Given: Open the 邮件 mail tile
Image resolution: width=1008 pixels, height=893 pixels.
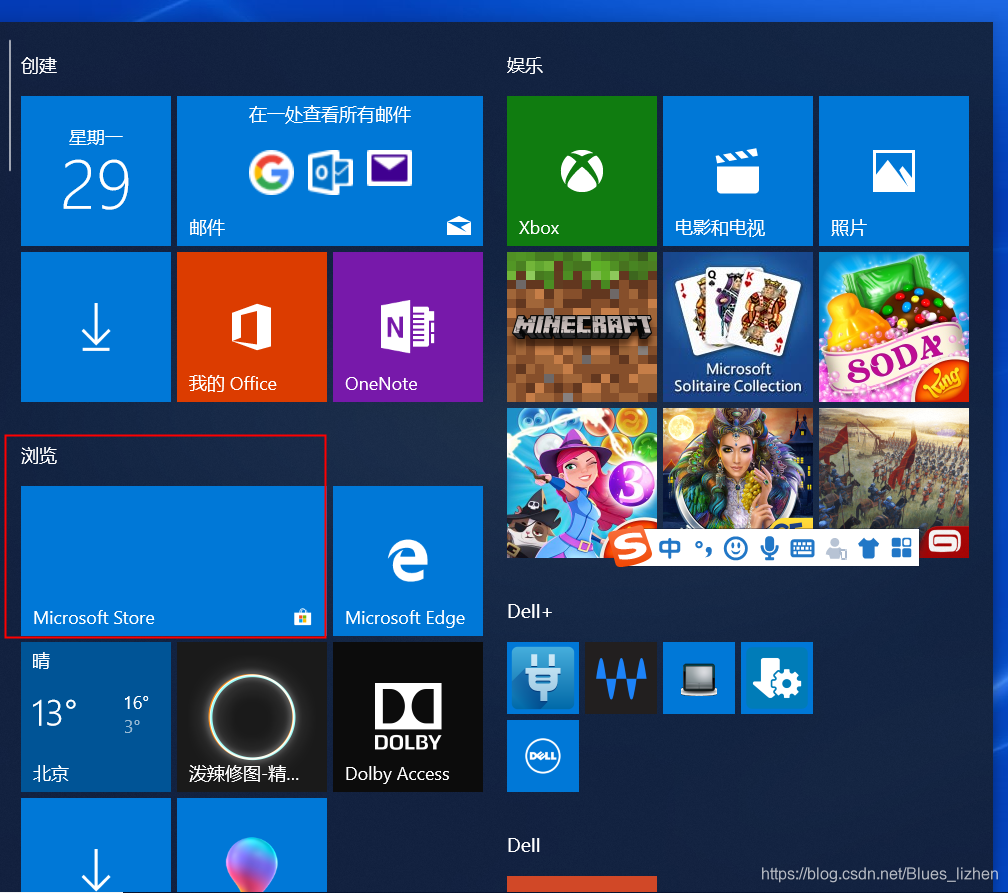Looking at the screenshot, I should click(330, 170).
